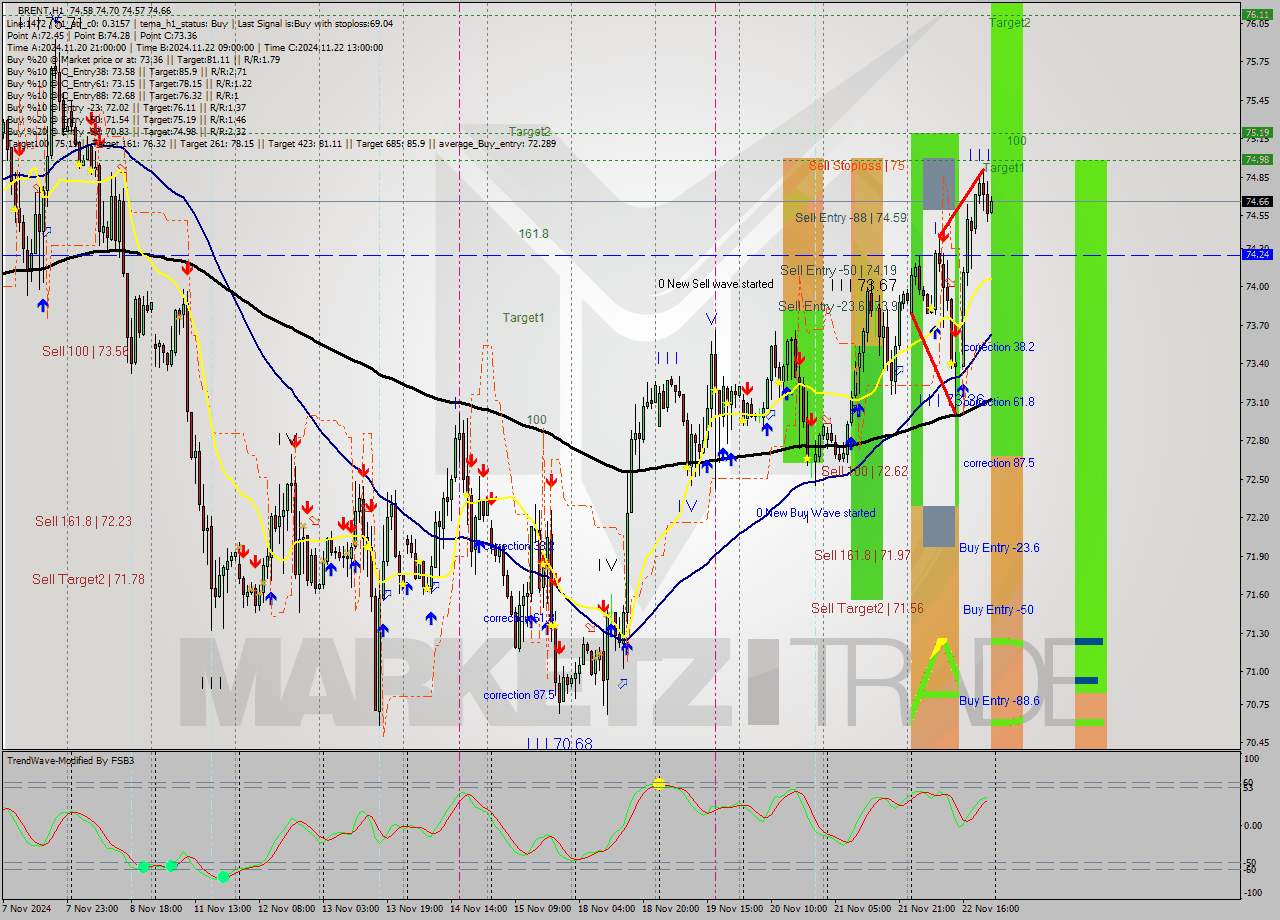Viewport: 1280px width, 920px height.
Task: Click the 72.80 price axis value
Action: [1257, 441]
